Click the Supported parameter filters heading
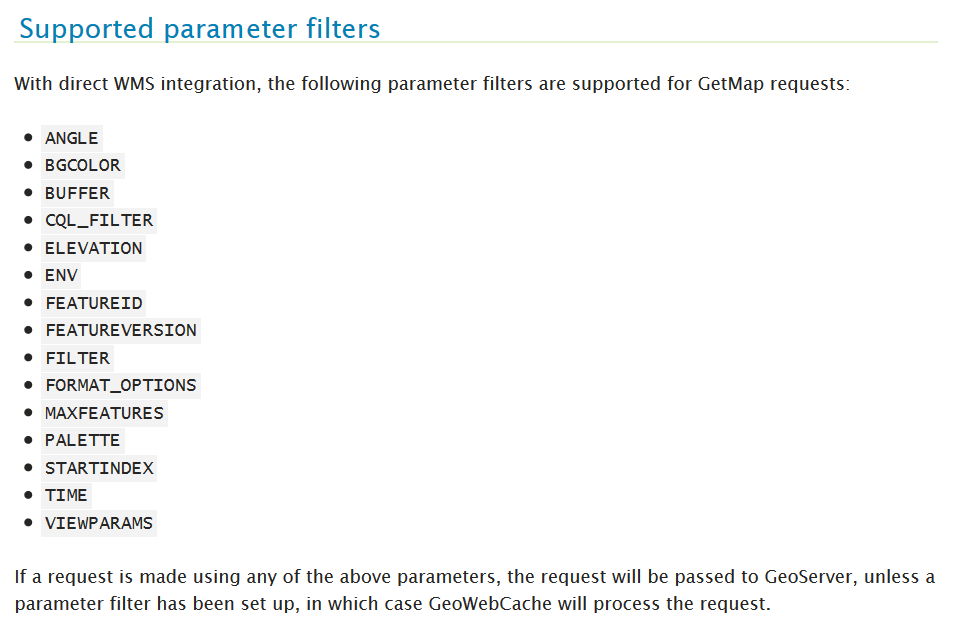Viewport: 959px width, 640px height. tap(199, 29)
